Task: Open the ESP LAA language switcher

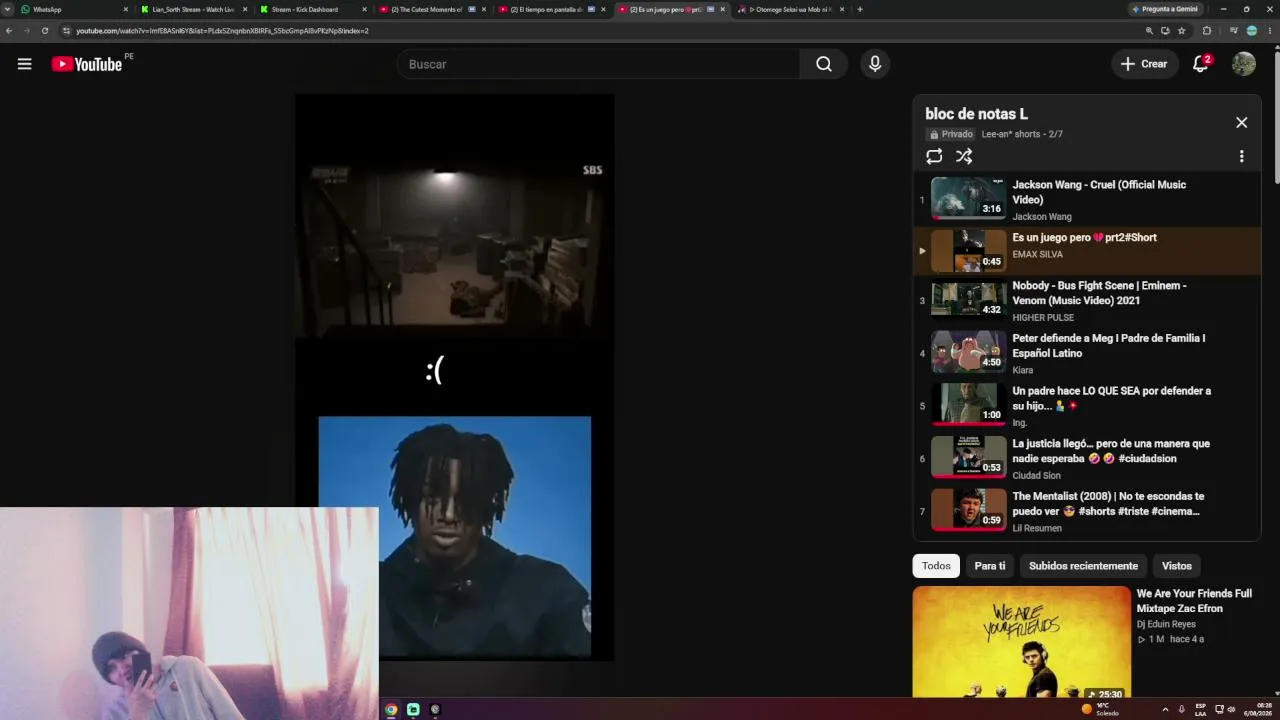Action: (x=1201, y=709)
